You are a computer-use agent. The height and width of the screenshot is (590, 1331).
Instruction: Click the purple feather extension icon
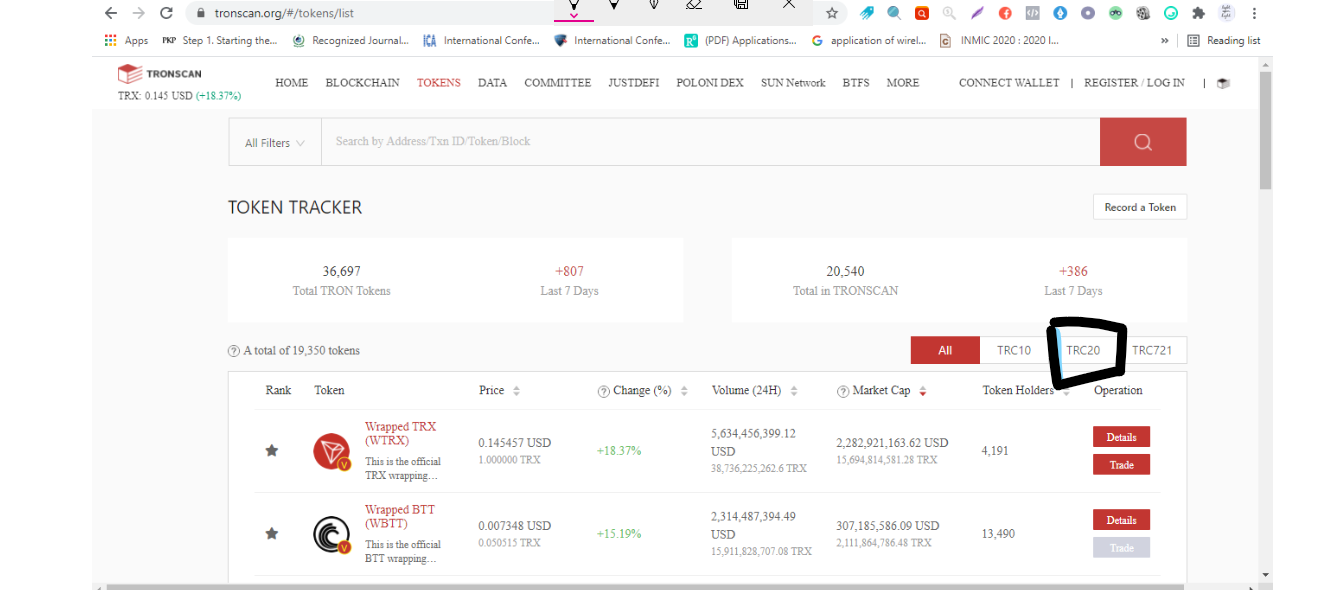click(977, 14)
